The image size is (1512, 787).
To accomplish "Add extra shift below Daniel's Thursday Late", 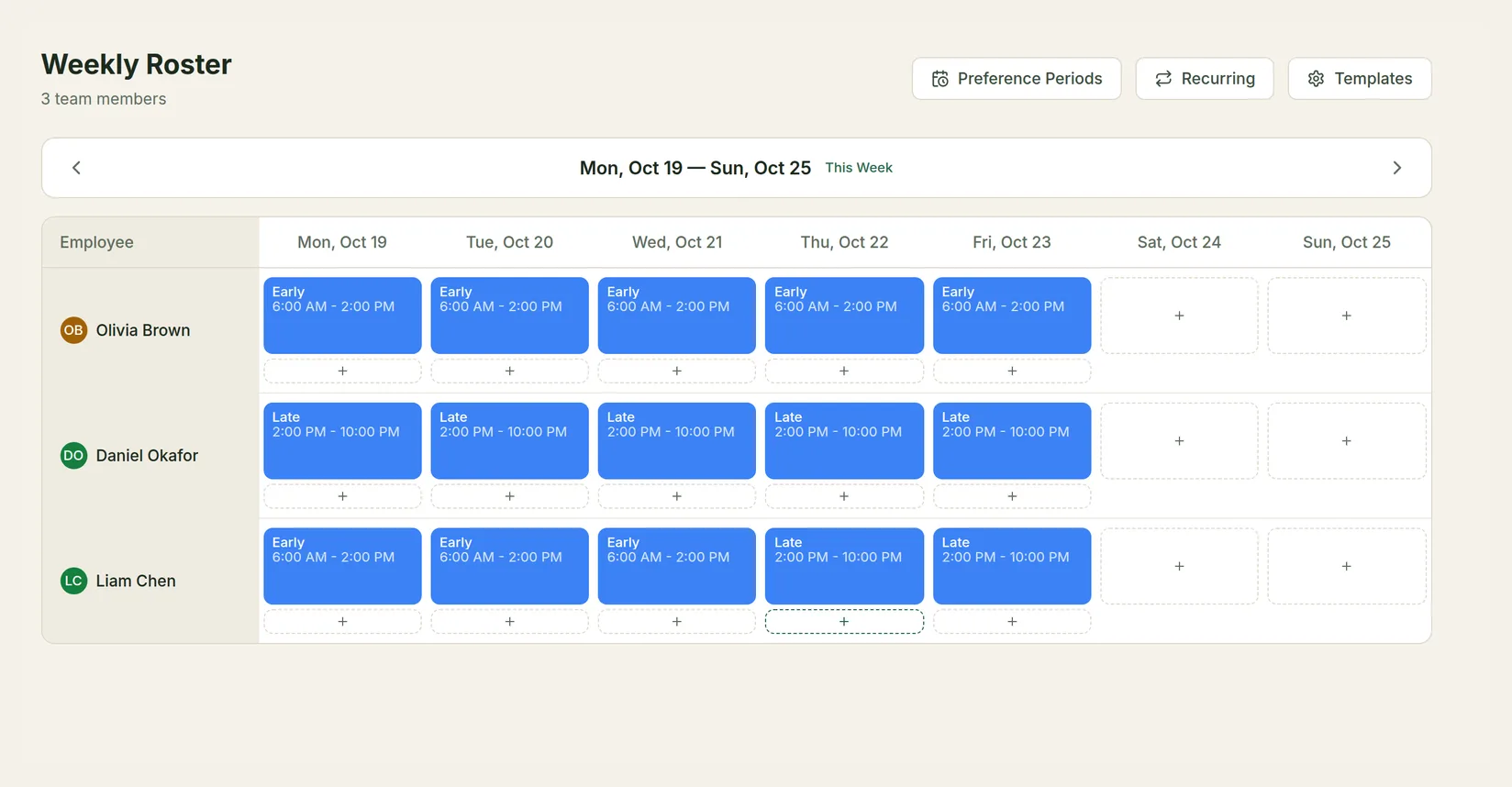I will [x=844, y=496].
